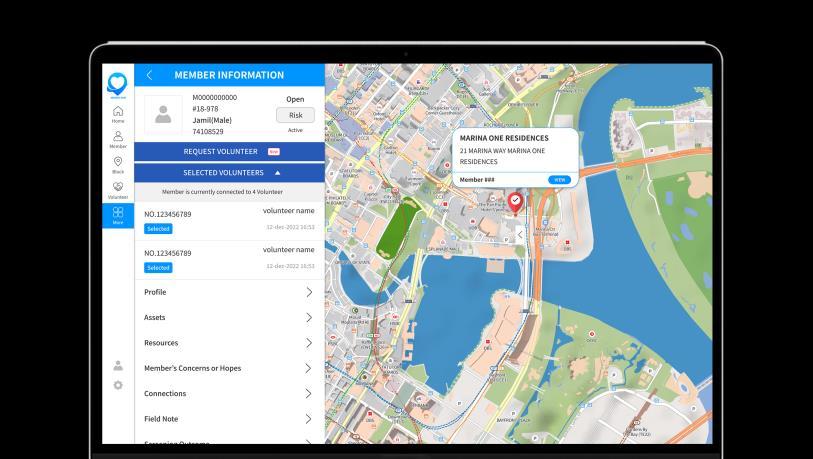Viewport: 813px width, 459px height.
Task: Collapse side panel with map edge arrow
Action: 520,235
